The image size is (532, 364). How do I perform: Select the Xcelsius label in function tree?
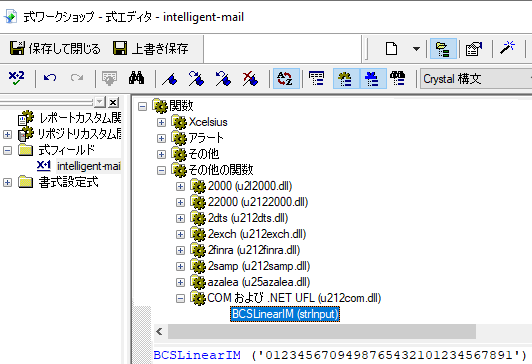pos(208,122)
